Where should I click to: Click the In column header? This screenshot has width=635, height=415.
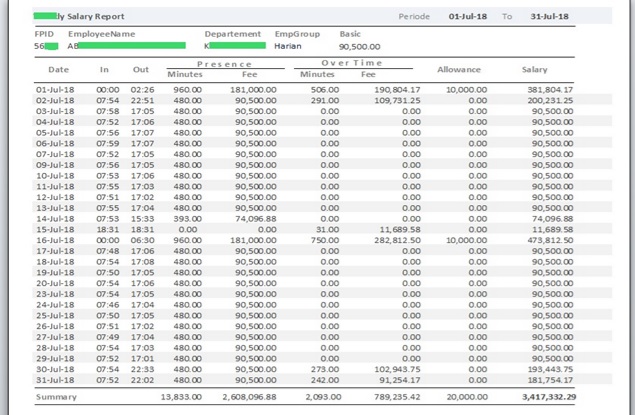[104, 70]
